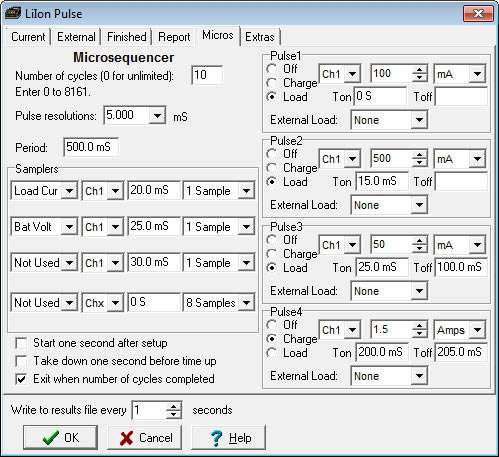Image resolution: width=499 pixels, height=457 pixels.
Task: Open Bat Volt row sample count dropdown
Action: [246, 227]
